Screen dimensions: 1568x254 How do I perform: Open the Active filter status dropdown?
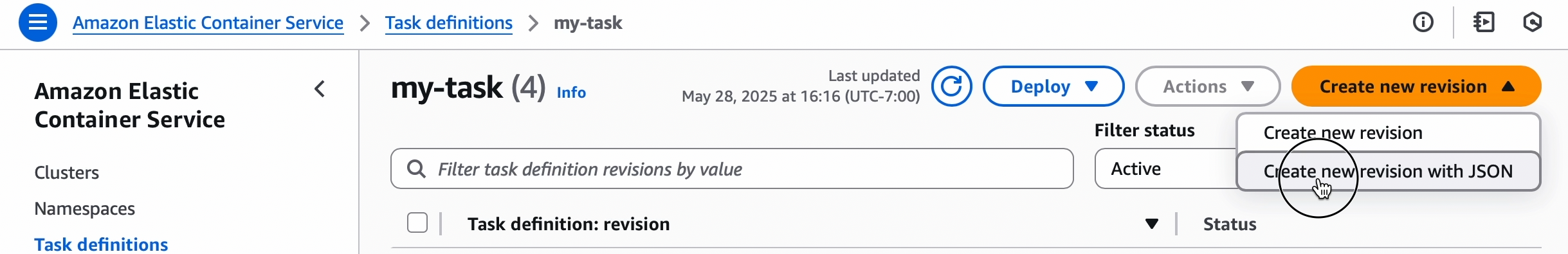coord(1165,168)
